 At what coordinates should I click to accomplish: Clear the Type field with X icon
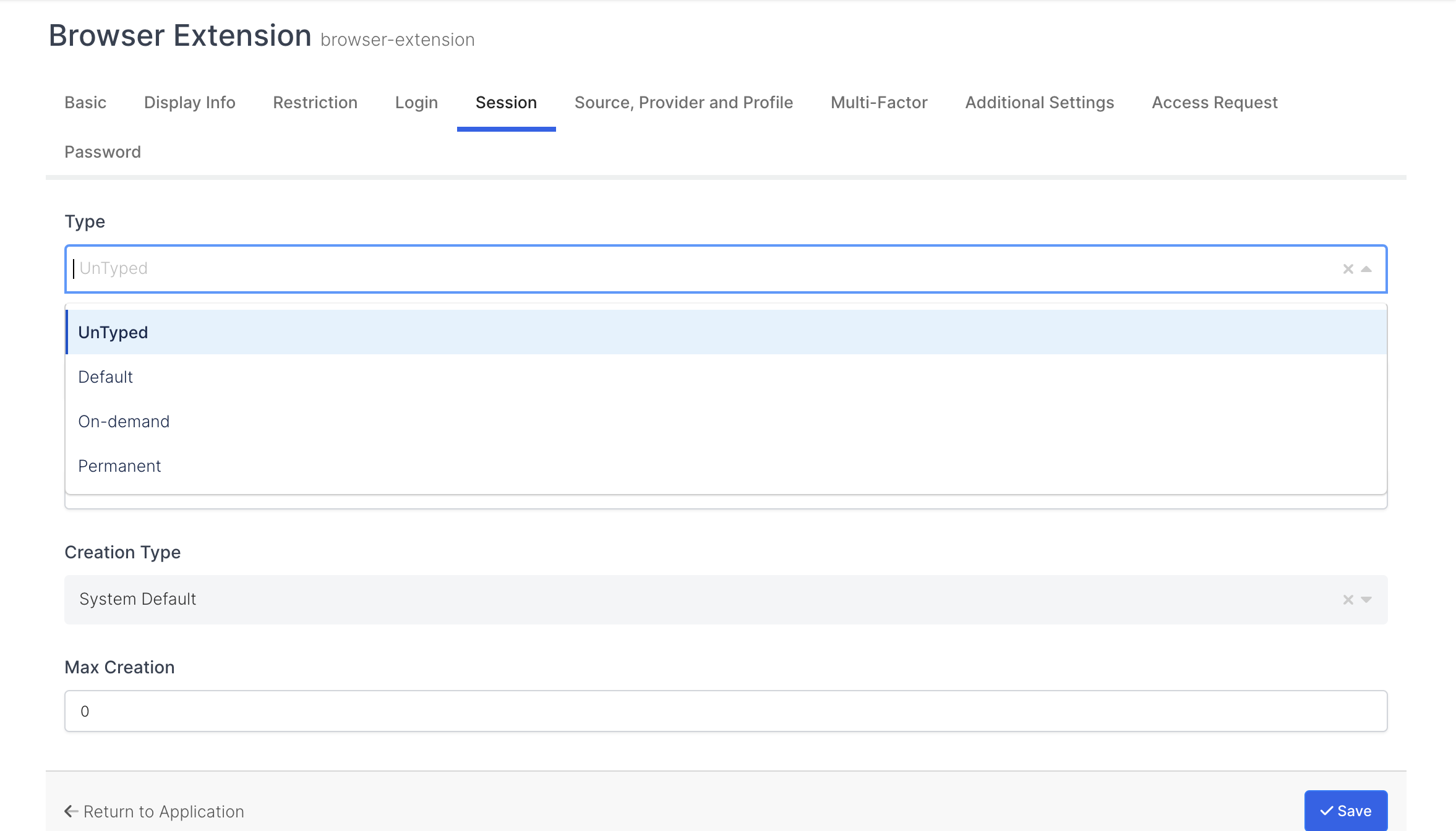pyautogui.click(x=1348, y=269)
